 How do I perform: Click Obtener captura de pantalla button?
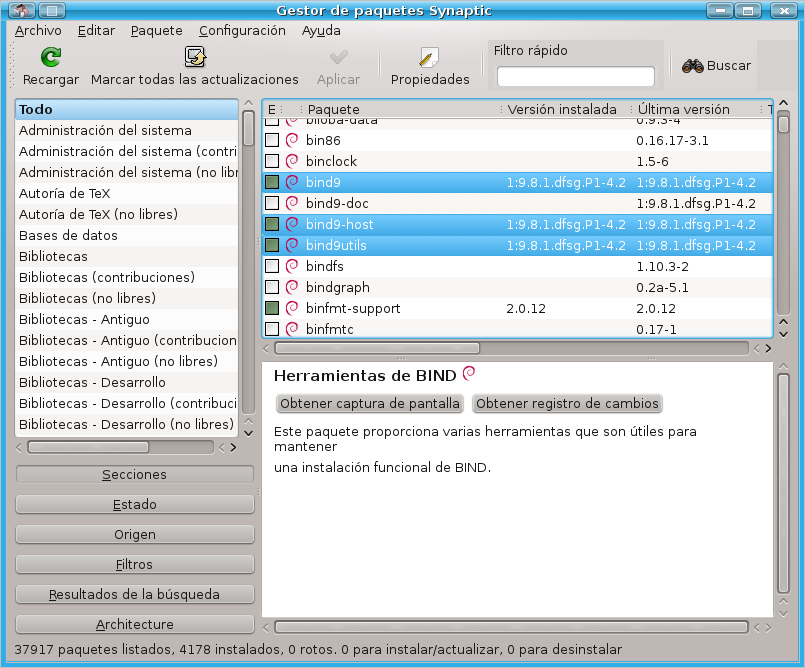coord(370,404)
